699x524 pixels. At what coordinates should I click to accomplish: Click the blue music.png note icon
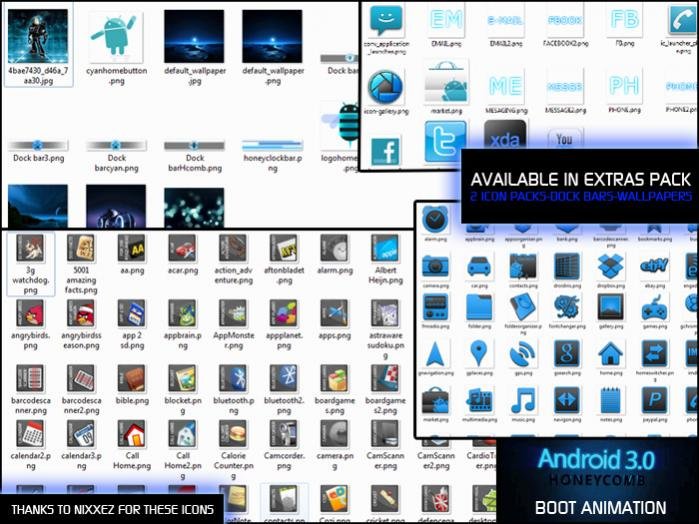tap(523, 400)
